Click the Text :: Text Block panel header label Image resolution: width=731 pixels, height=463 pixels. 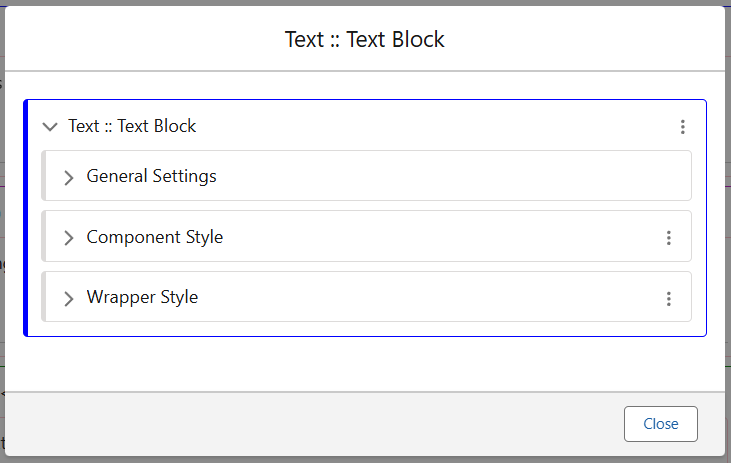pyautogui.click(x=132, y=126)
